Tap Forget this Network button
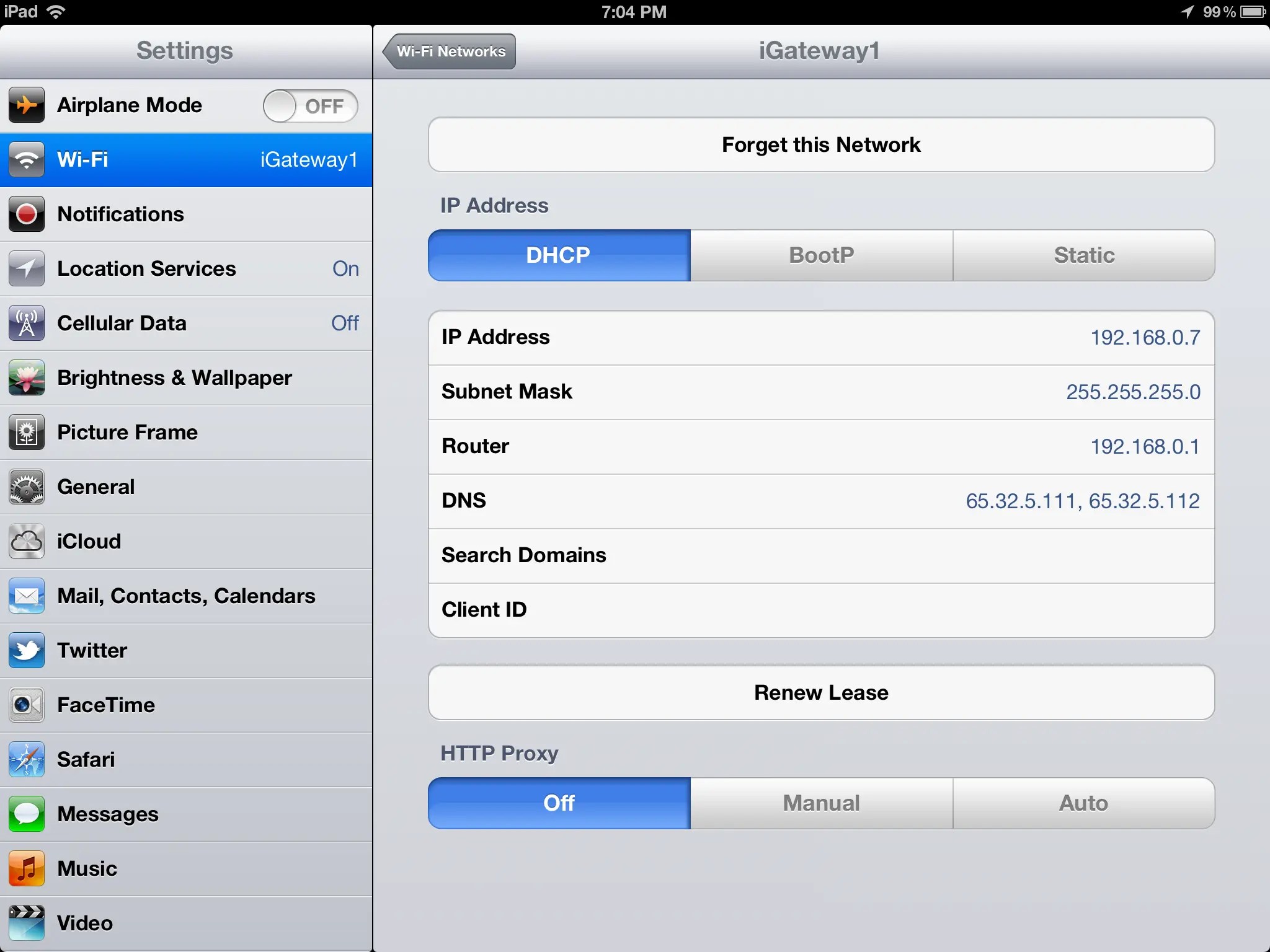Image resolution: width=1270 pixels, height=952 pixels. point(821,145)
